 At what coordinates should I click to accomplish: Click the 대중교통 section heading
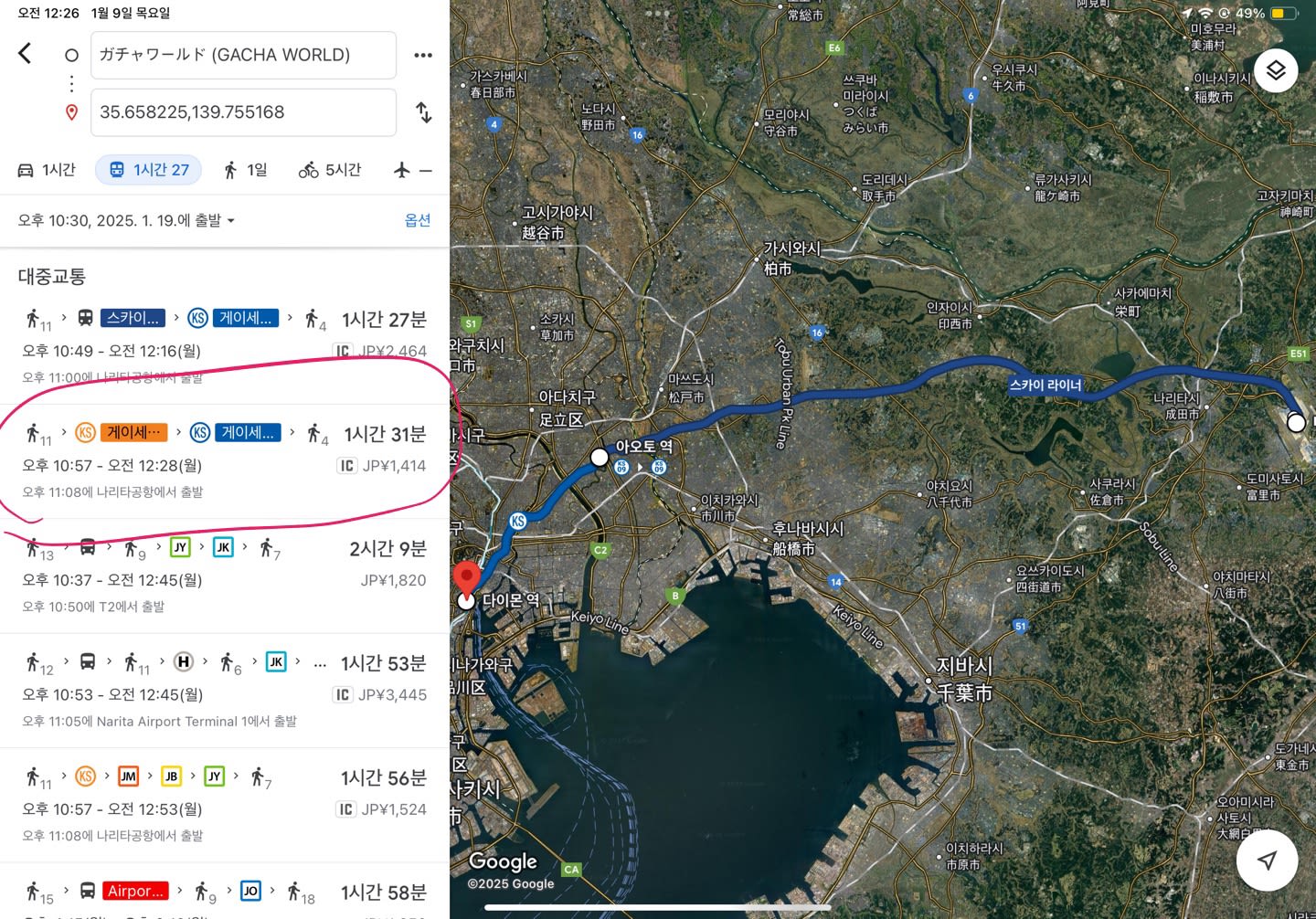(52, 276)
